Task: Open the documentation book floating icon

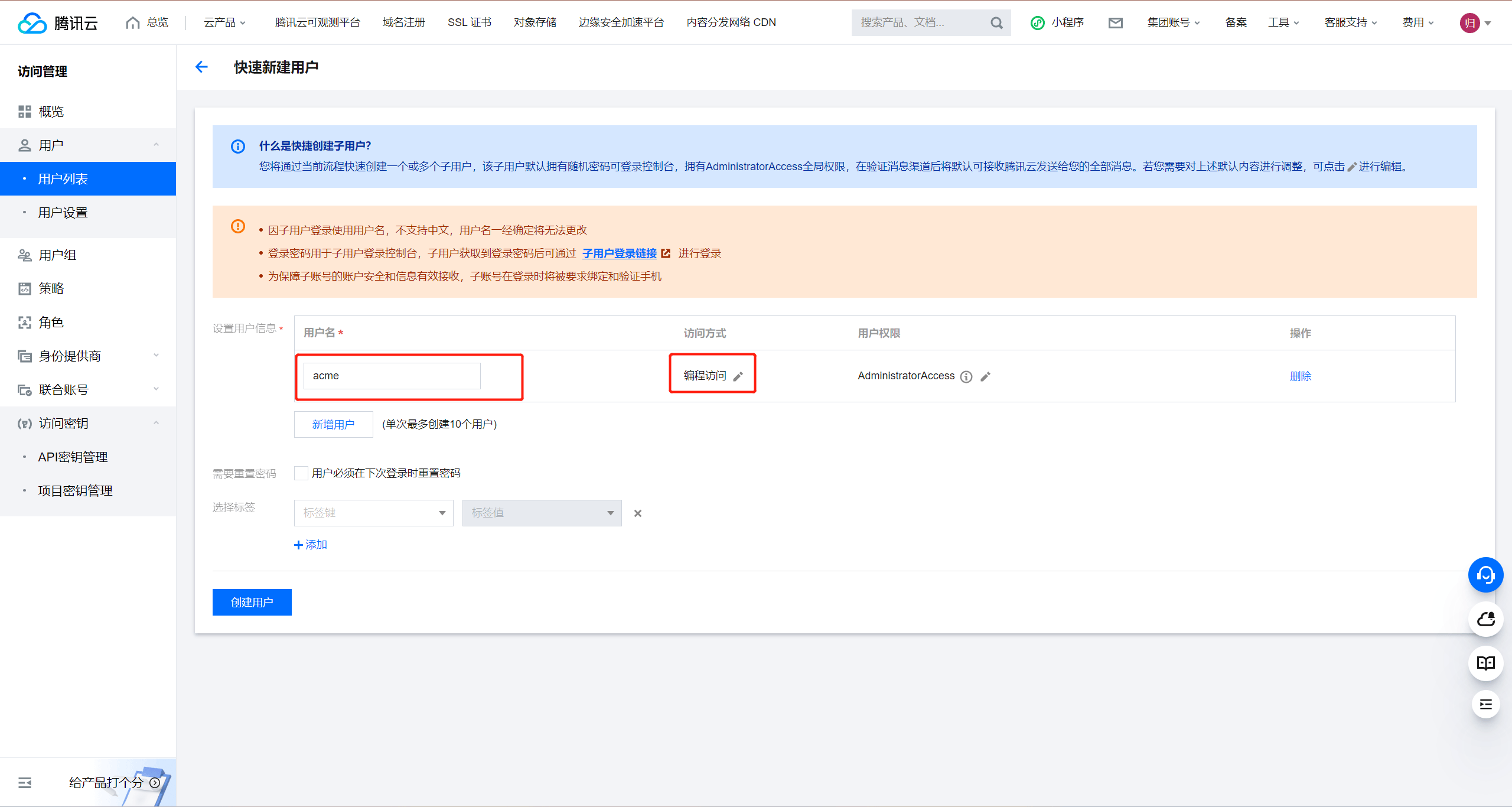Action: click(x=1486, y=663)
